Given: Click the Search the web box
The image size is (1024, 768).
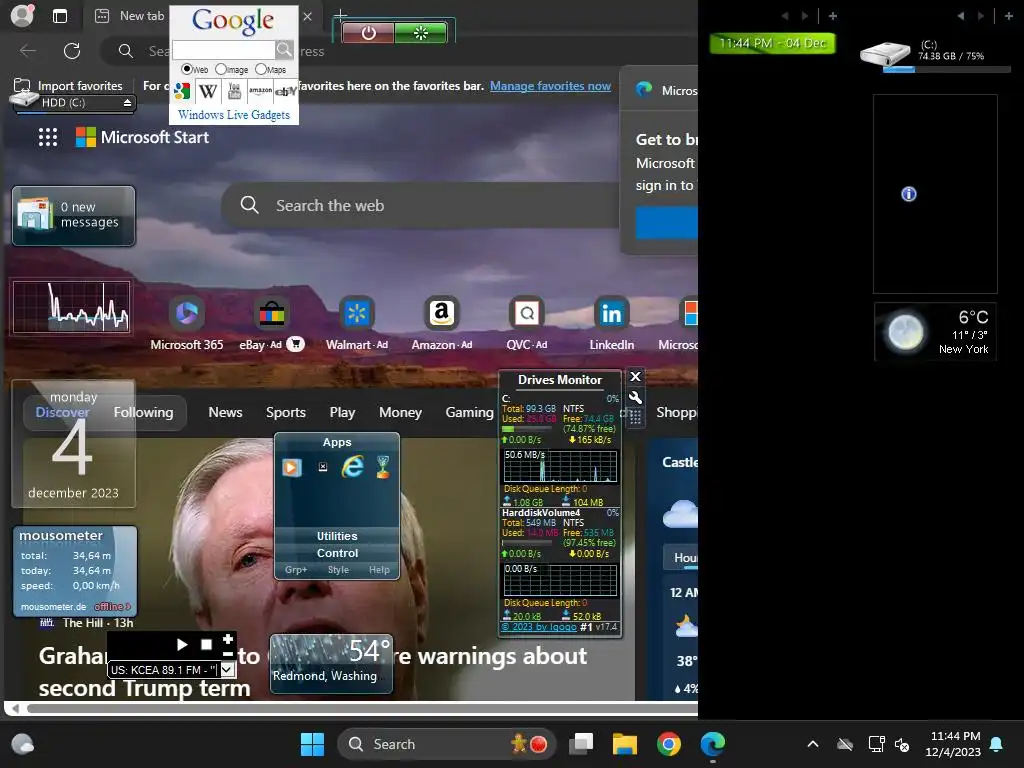Looking at the screenshot, I should 421,205.
